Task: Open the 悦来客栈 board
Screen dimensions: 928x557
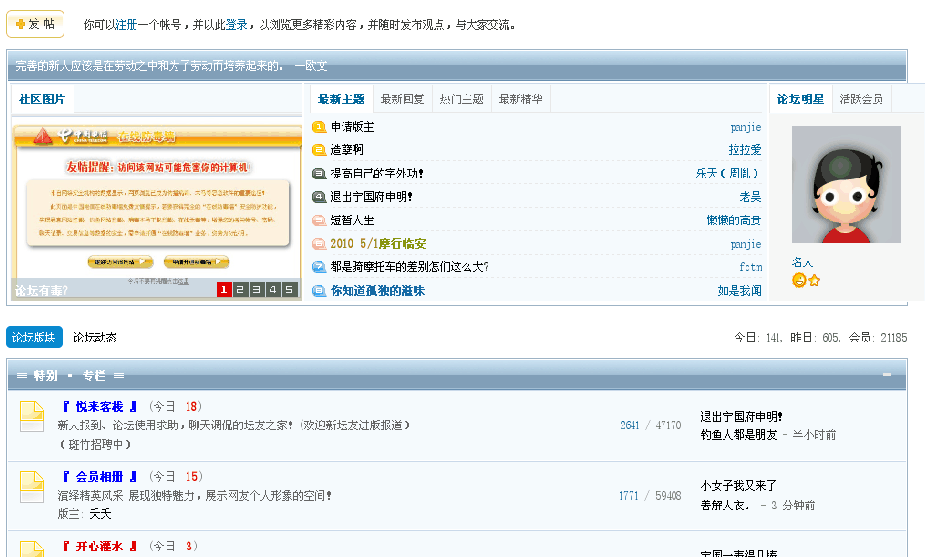Action: (99, 407)
